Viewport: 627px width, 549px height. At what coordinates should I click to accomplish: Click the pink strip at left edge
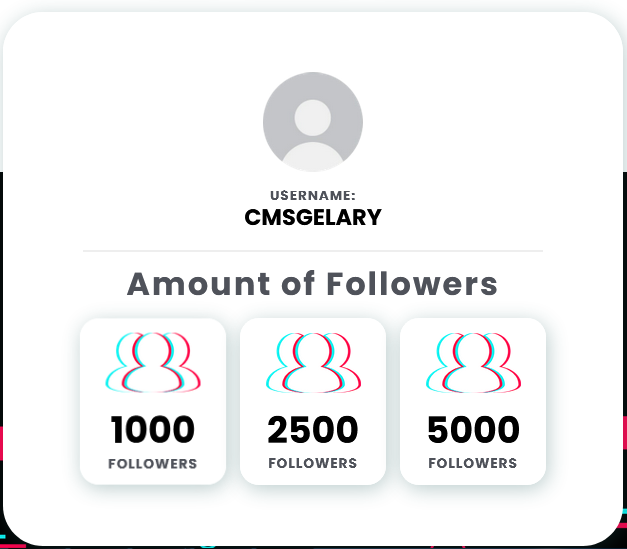pos(2,444)
